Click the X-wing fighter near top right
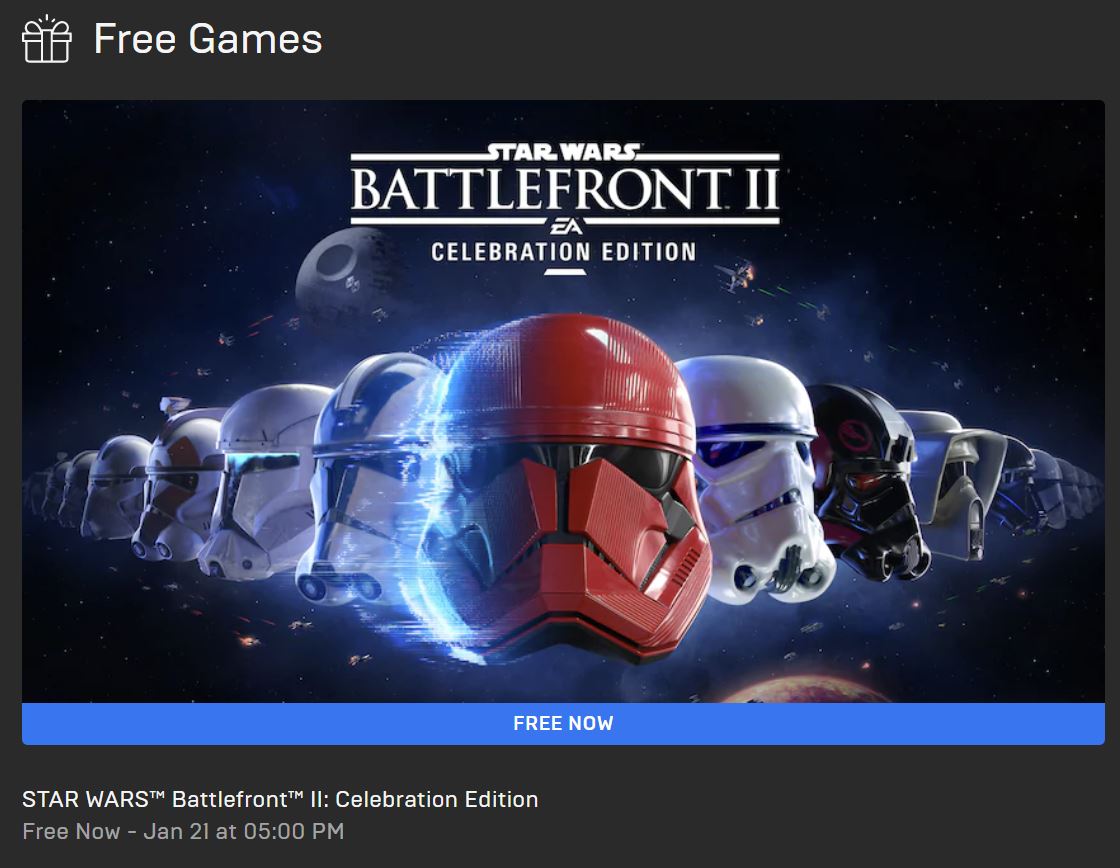 click(x=736, y=275)
